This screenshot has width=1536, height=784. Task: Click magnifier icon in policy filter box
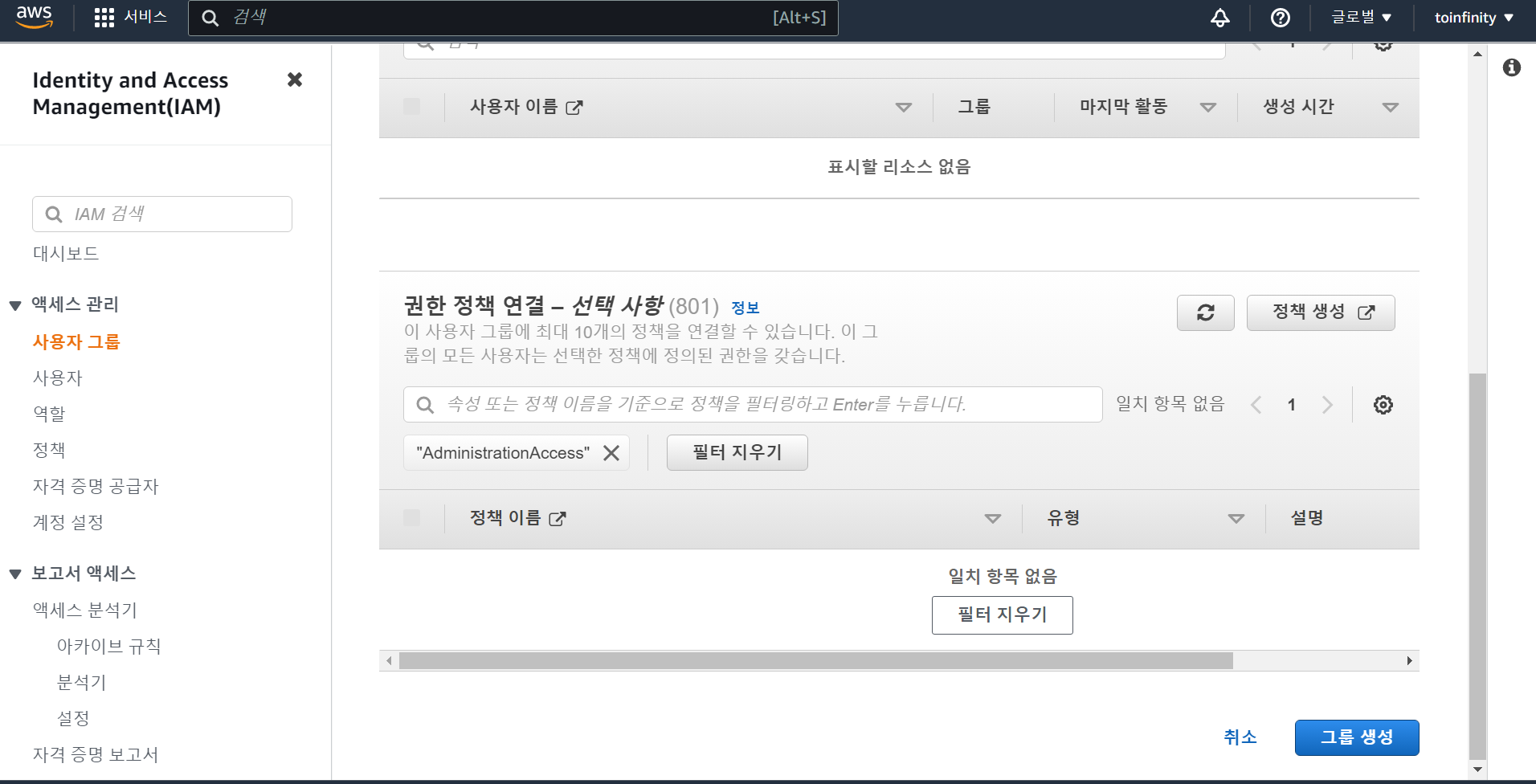(x=426, y=405)
